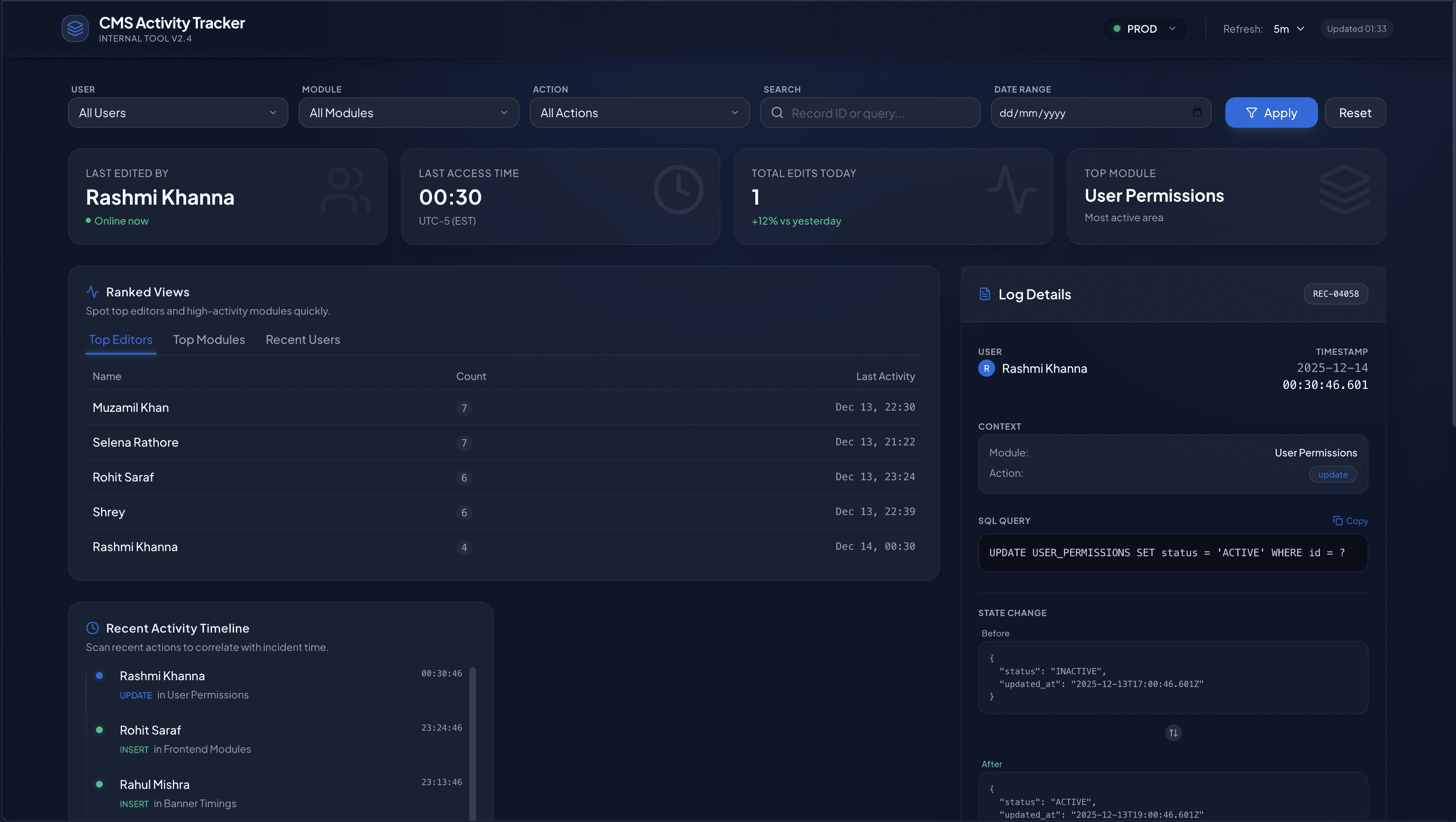Click the CMS Activity Tracker logo icon

pyautogui.click(x=75, y=28)
